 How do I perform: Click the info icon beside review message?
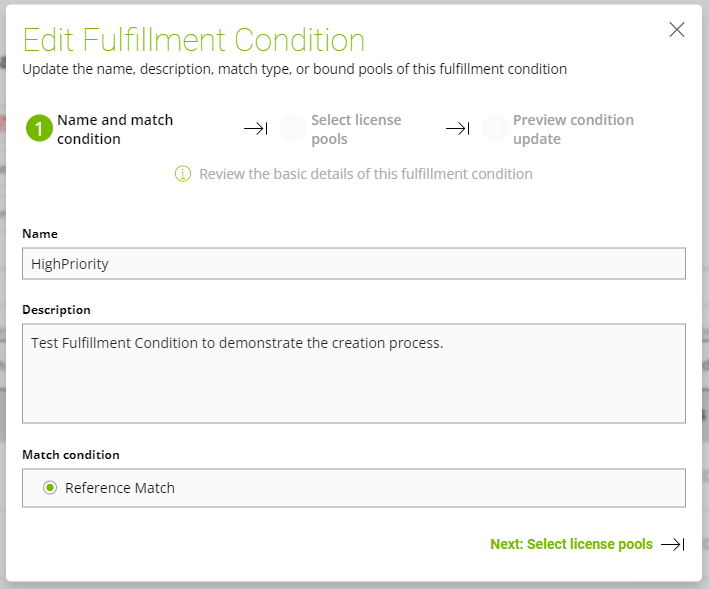(x=183, y=174)
